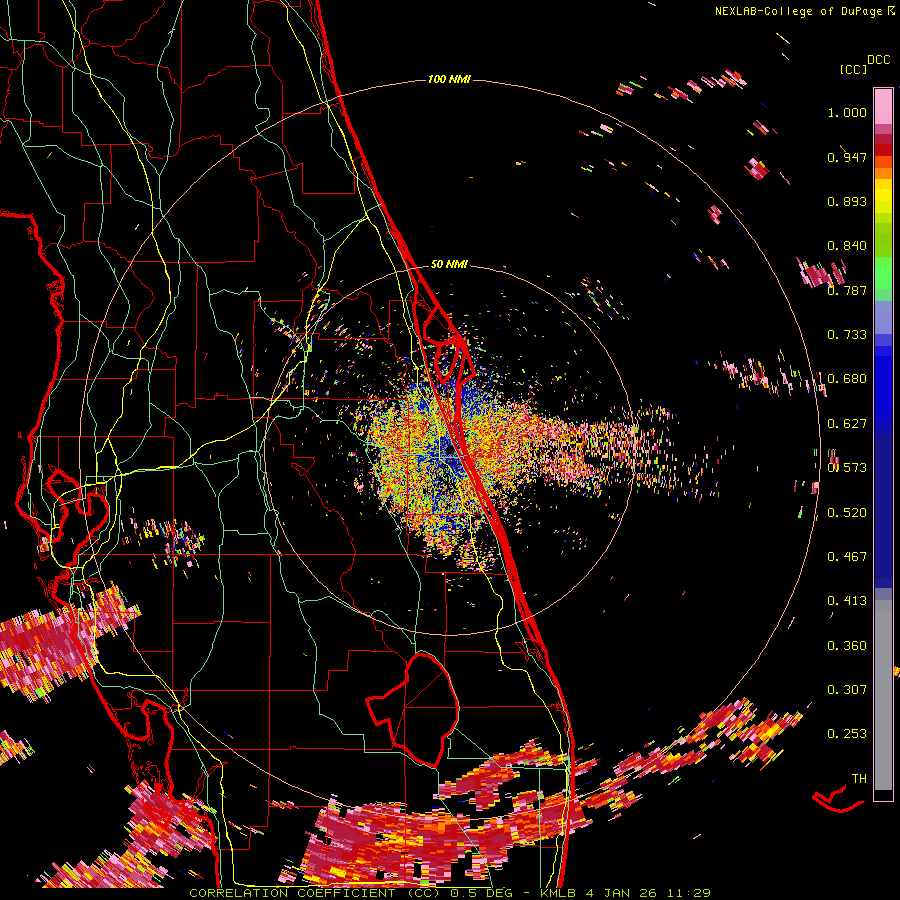The image size is (900, 900).
Task: Click the DCC label above the color scale
Action: click(x=878, y=60)
